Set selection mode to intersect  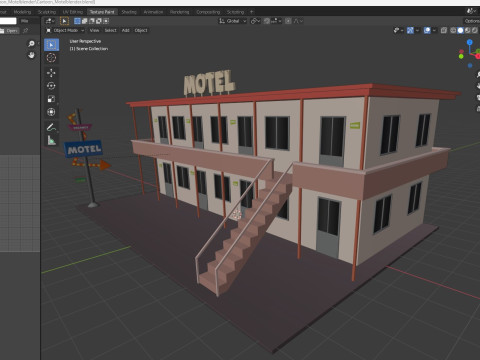coord(106,21)
